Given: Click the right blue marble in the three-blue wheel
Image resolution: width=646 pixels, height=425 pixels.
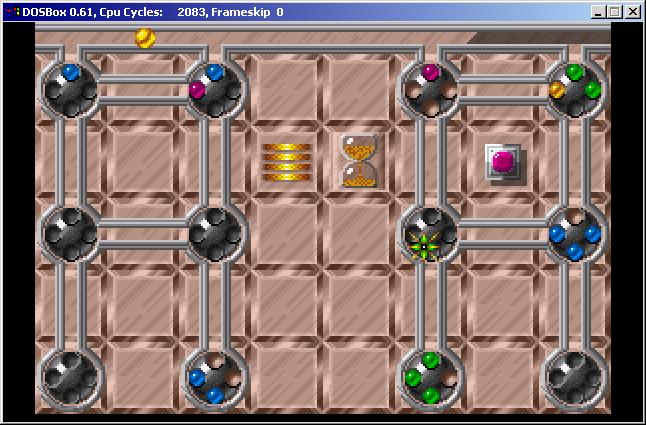Looking at the screenshot, I should point(592,234).
